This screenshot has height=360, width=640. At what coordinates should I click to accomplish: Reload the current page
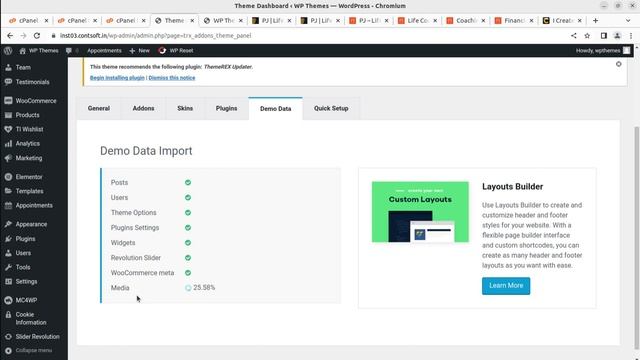pos(37,36)
